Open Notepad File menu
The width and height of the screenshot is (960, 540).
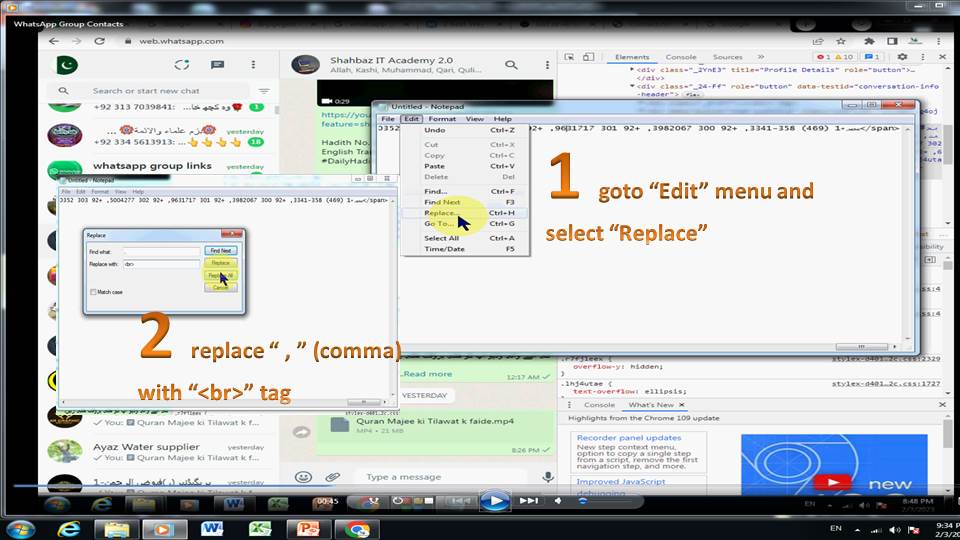pos(388,119)
